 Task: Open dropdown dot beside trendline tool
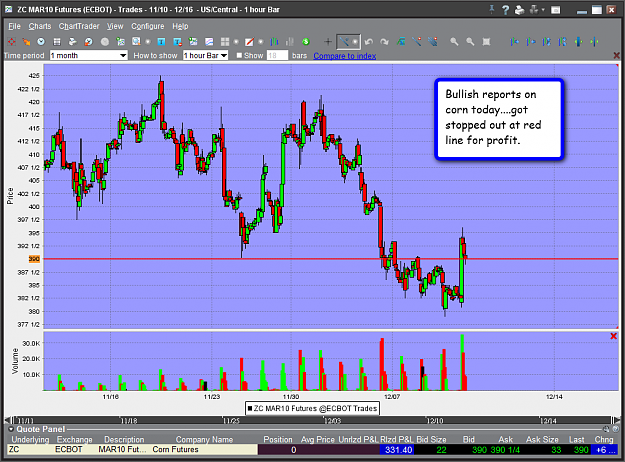pos(355,41)
